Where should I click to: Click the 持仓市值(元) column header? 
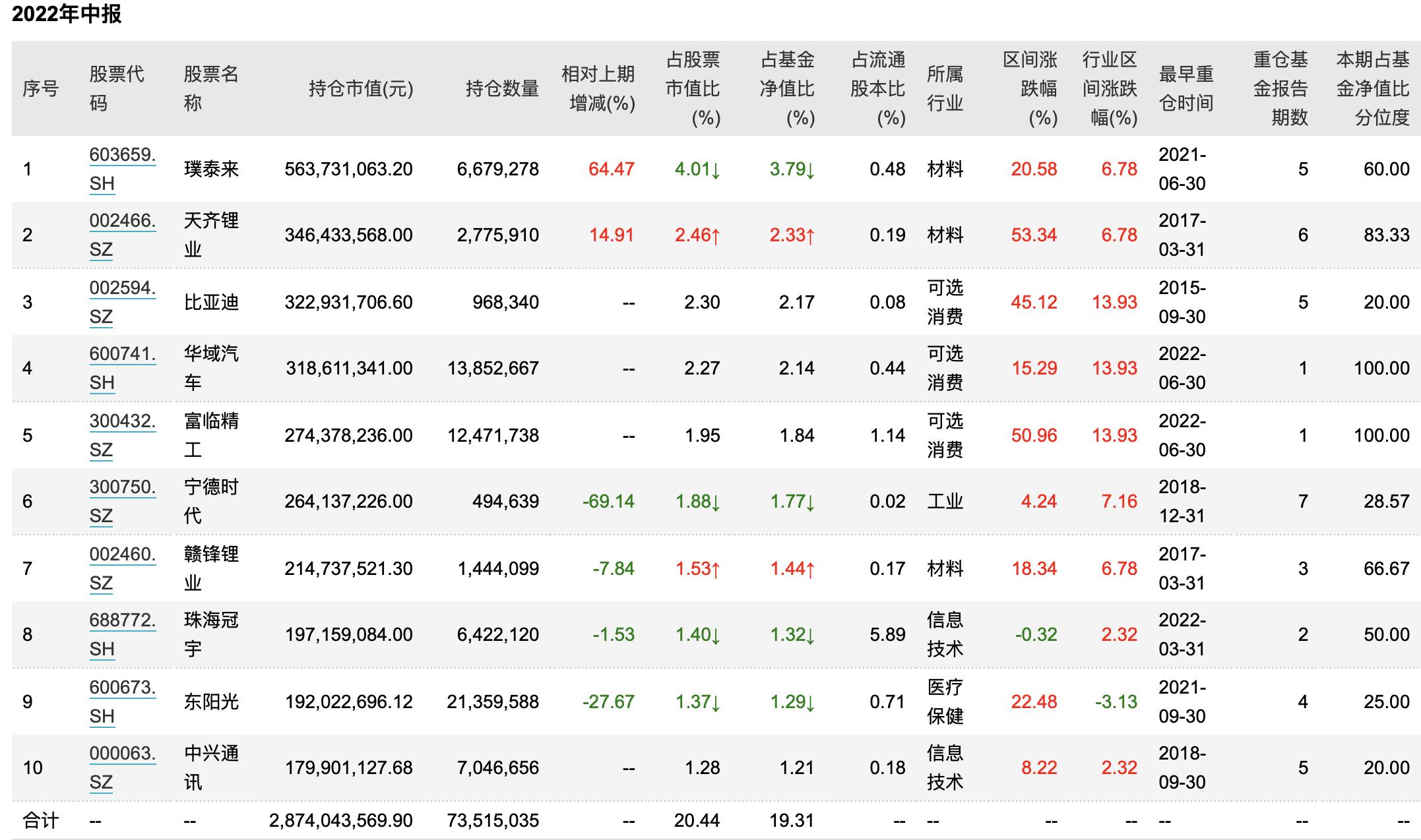[361, 88]
